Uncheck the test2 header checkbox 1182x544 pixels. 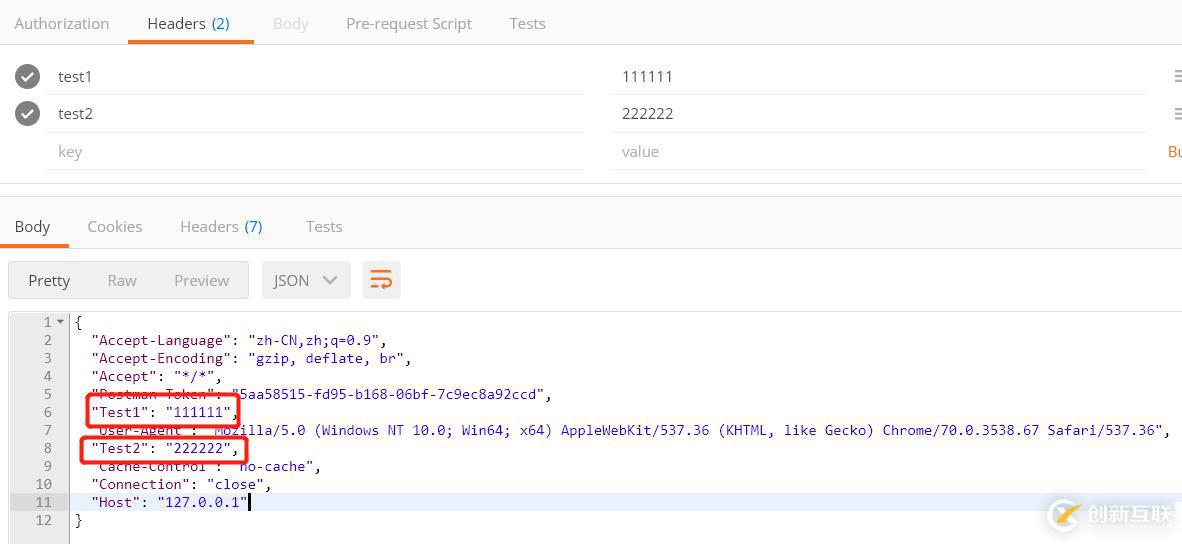[28, 114]
